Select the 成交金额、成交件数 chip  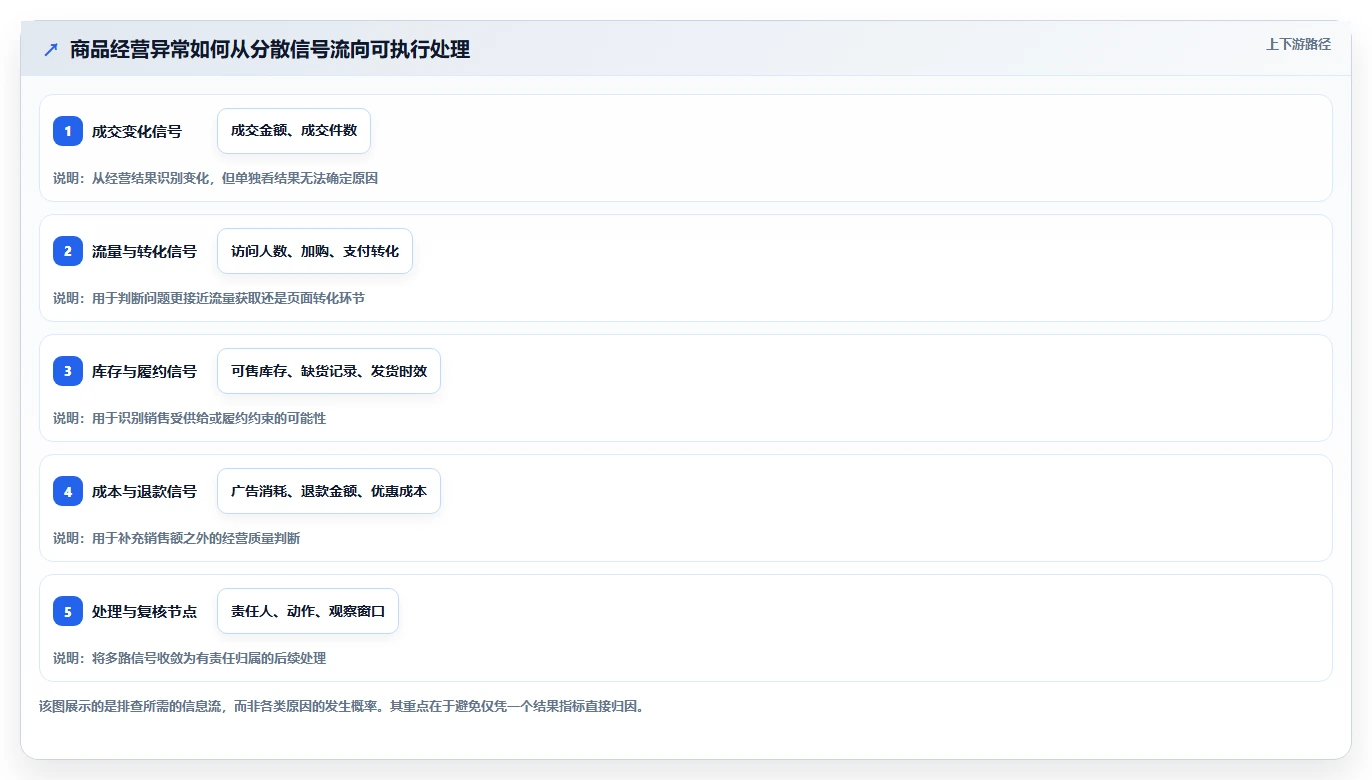tap(294, 131)
